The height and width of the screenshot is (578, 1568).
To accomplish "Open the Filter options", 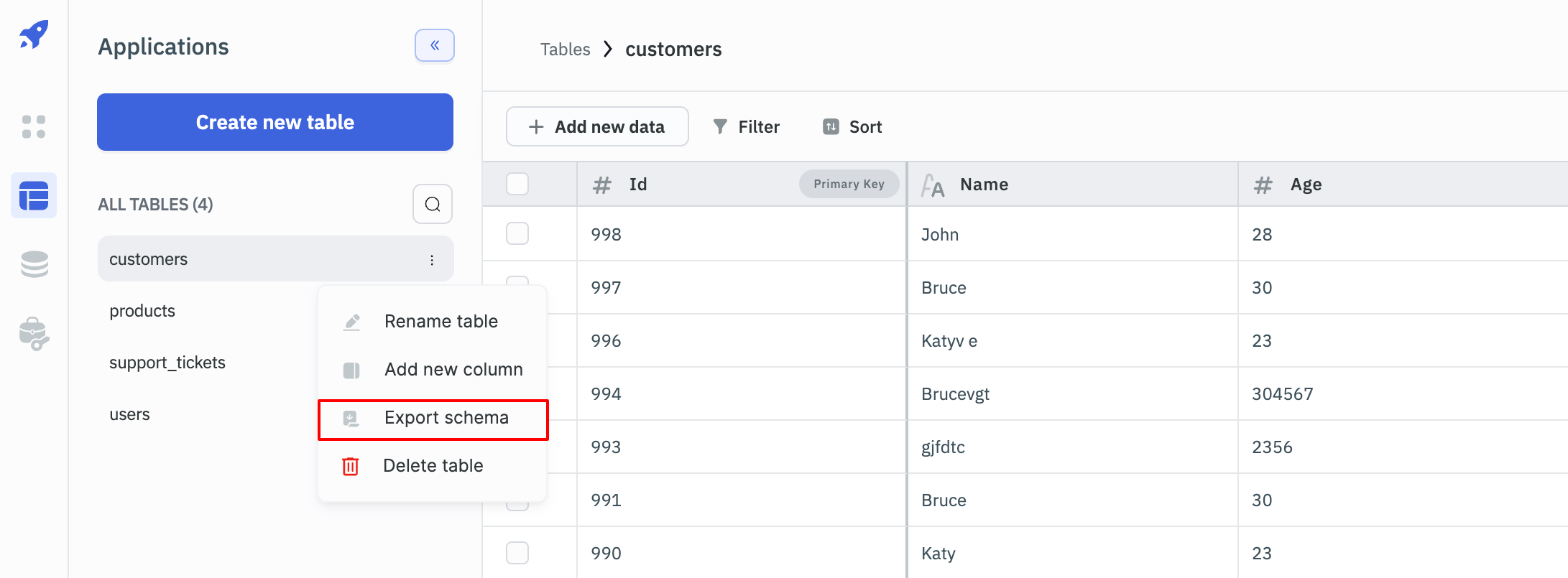I will click(x=746, y=127).
